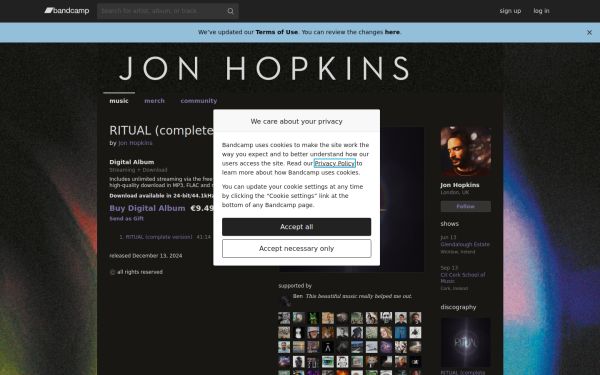Switch to the music tab
The height and width of the screenshot is (375, 600).
pos(119,101)
